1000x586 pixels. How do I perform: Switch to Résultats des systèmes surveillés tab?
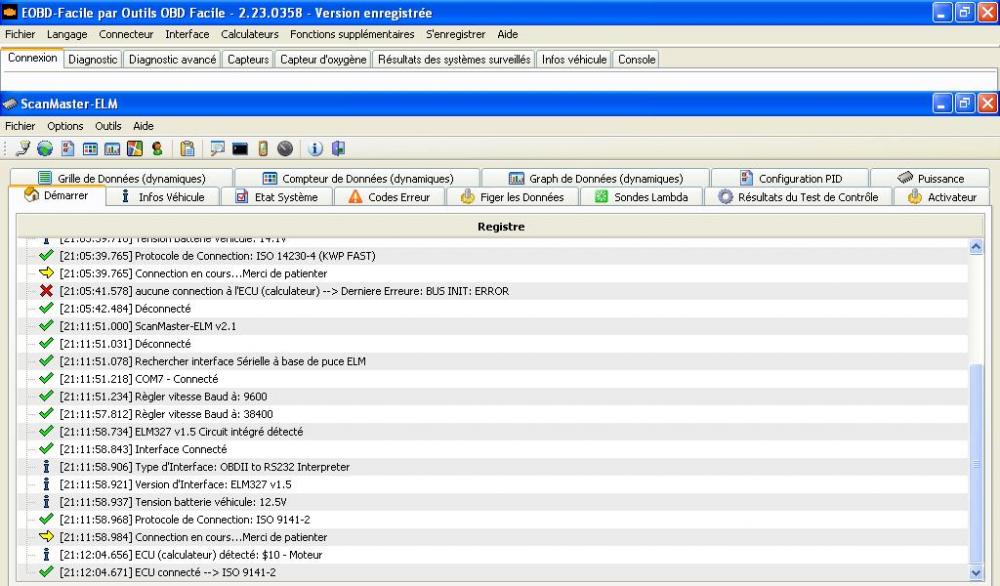(x=454, y=59)
